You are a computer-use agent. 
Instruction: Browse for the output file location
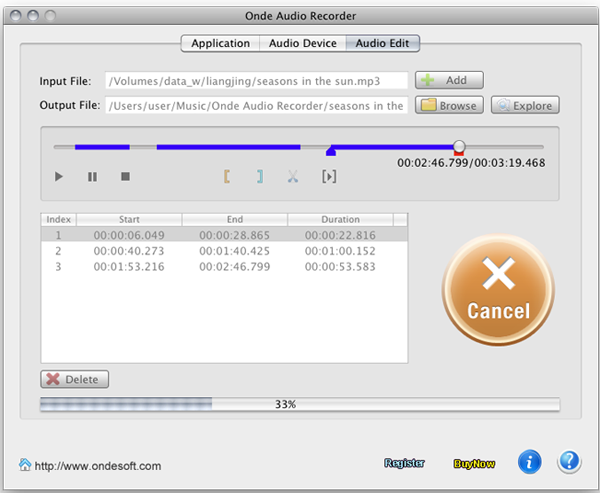coord(449,105)
